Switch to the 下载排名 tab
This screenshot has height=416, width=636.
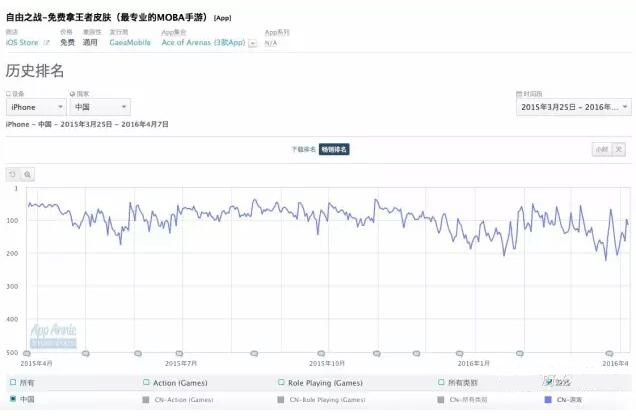tap(303, 150)
